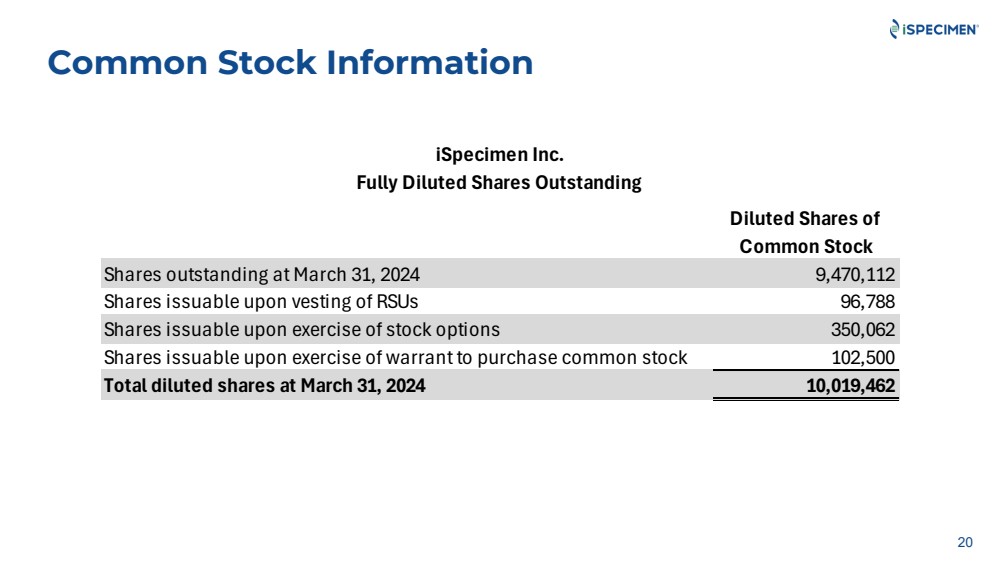Click the Common Stock Information title

point(291,62)
